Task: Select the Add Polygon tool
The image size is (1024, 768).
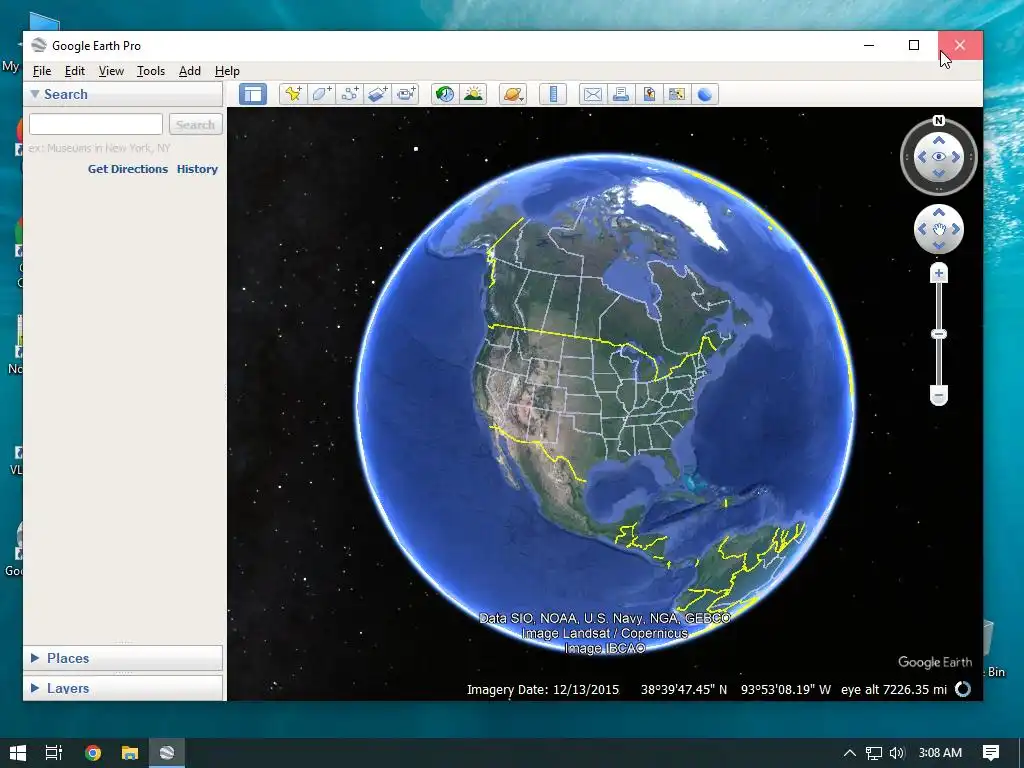Action: pyautogui.click(x=321, y=94)
